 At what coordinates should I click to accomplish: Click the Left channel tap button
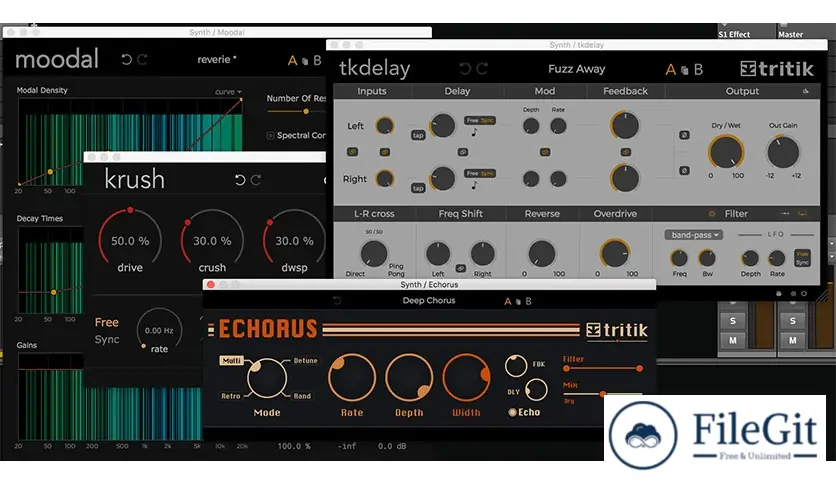pos(417,135)
